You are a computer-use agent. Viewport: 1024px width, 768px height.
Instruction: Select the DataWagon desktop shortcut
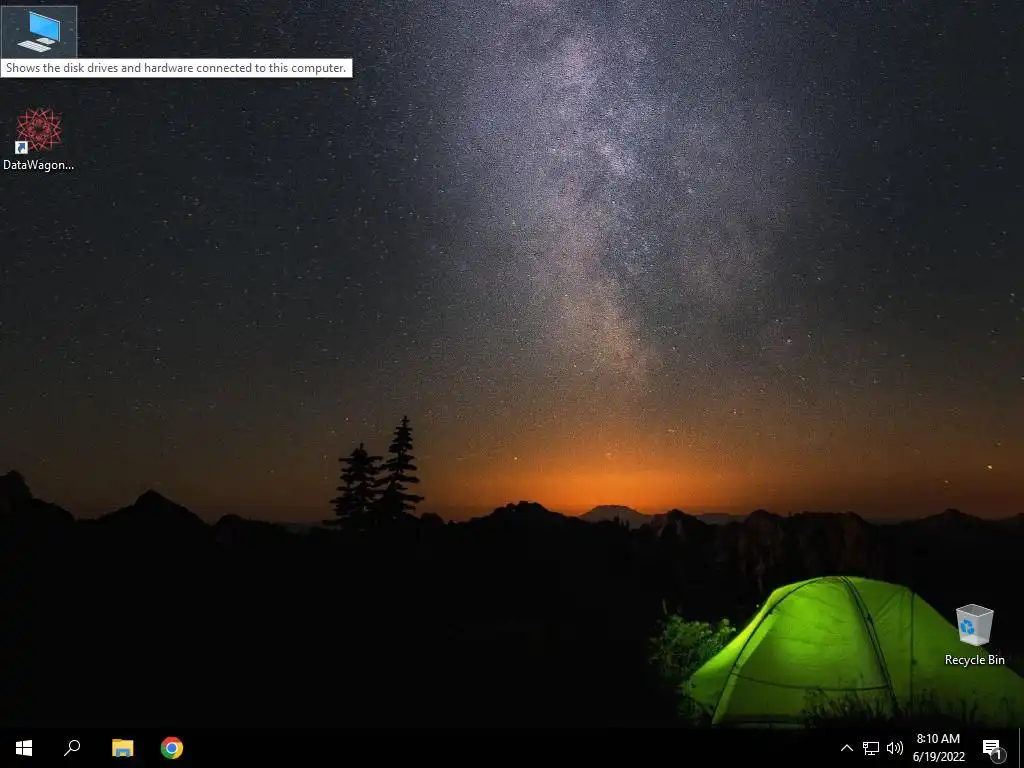pyautogui.click(x=39, y=140)
